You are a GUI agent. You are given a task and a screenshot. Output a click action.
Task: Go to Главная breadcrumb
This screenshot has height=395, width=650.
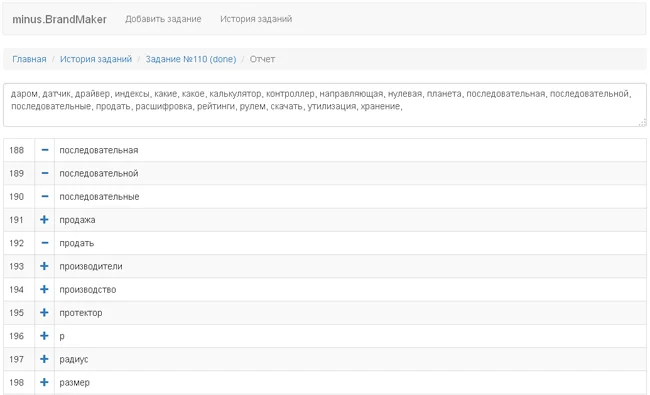pos(29,59)
